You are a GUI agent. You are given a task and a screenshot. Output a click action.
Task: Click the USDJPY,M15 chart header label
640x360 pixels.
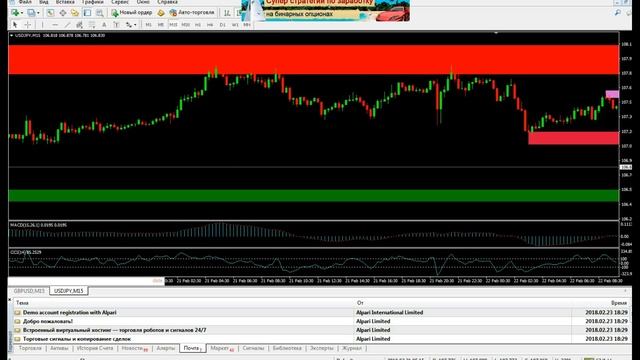click(x=60, y=36)
